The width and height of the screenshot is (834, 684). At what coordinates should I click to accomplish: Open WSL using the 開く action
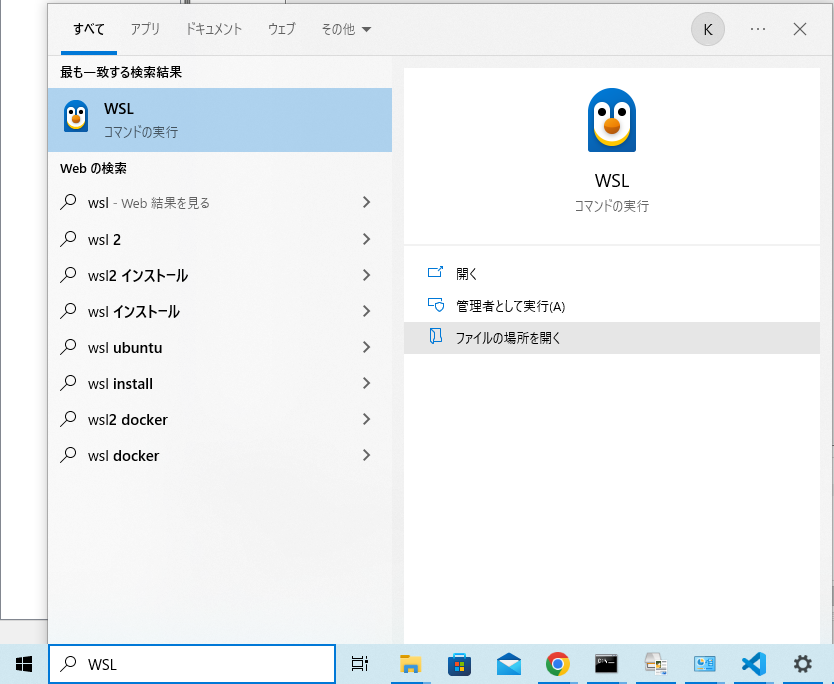point(612,273)
